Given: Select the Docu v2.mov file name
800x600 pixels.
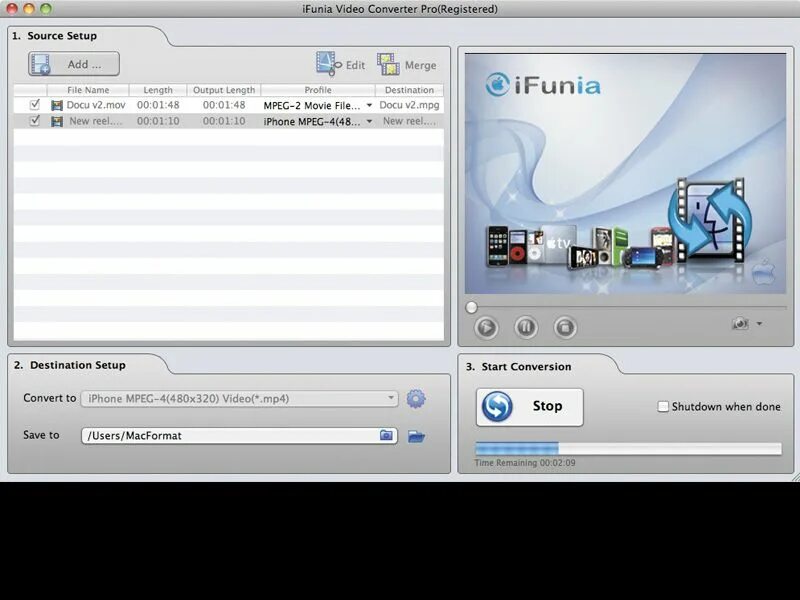Looking at the screenshot, I should click(x=96, y=105).
